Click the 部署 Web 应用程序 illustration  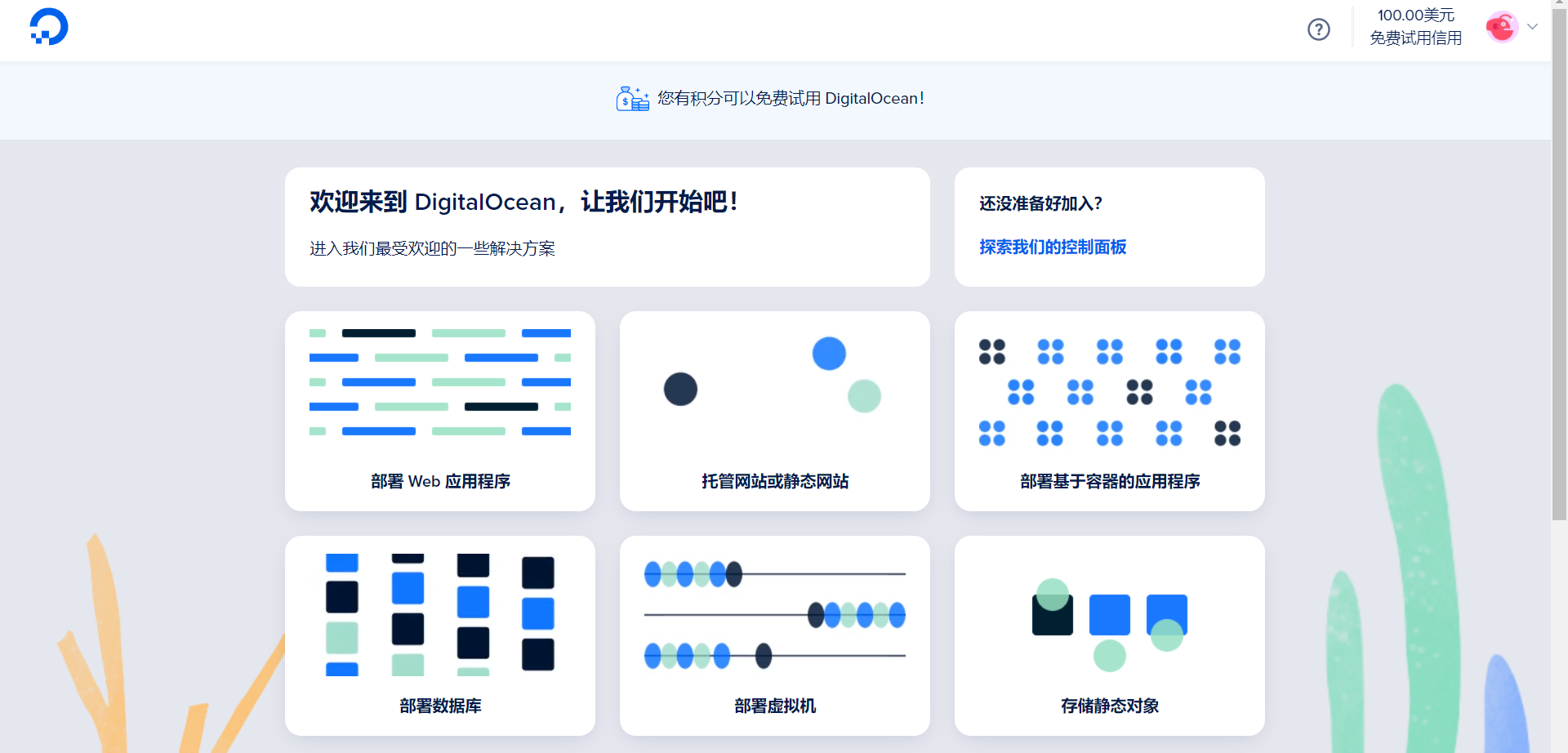pyautogui.click(x=439, y=382)
